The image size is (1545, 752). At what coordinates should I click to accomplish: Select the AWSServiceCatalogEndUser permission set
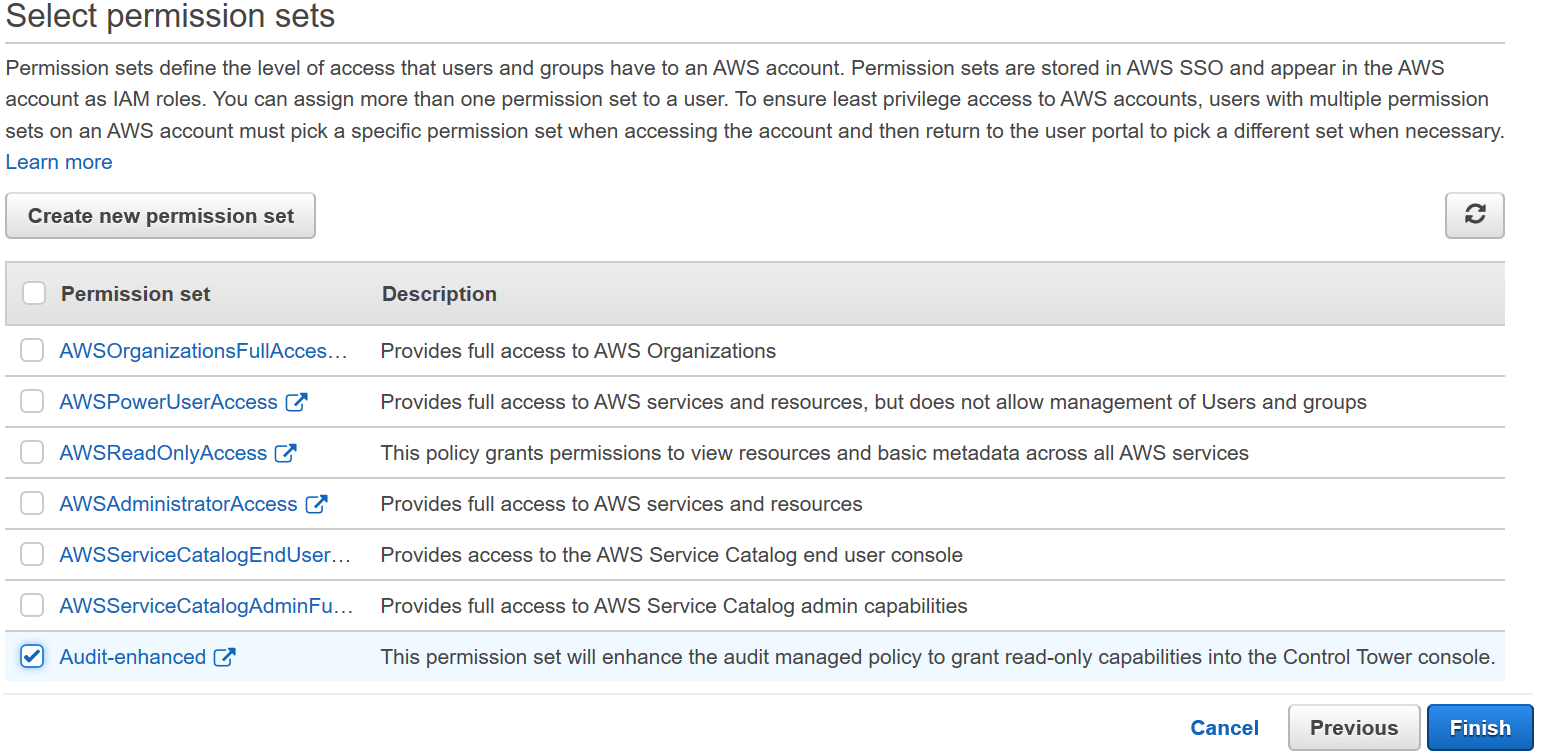tap(31, 554)
